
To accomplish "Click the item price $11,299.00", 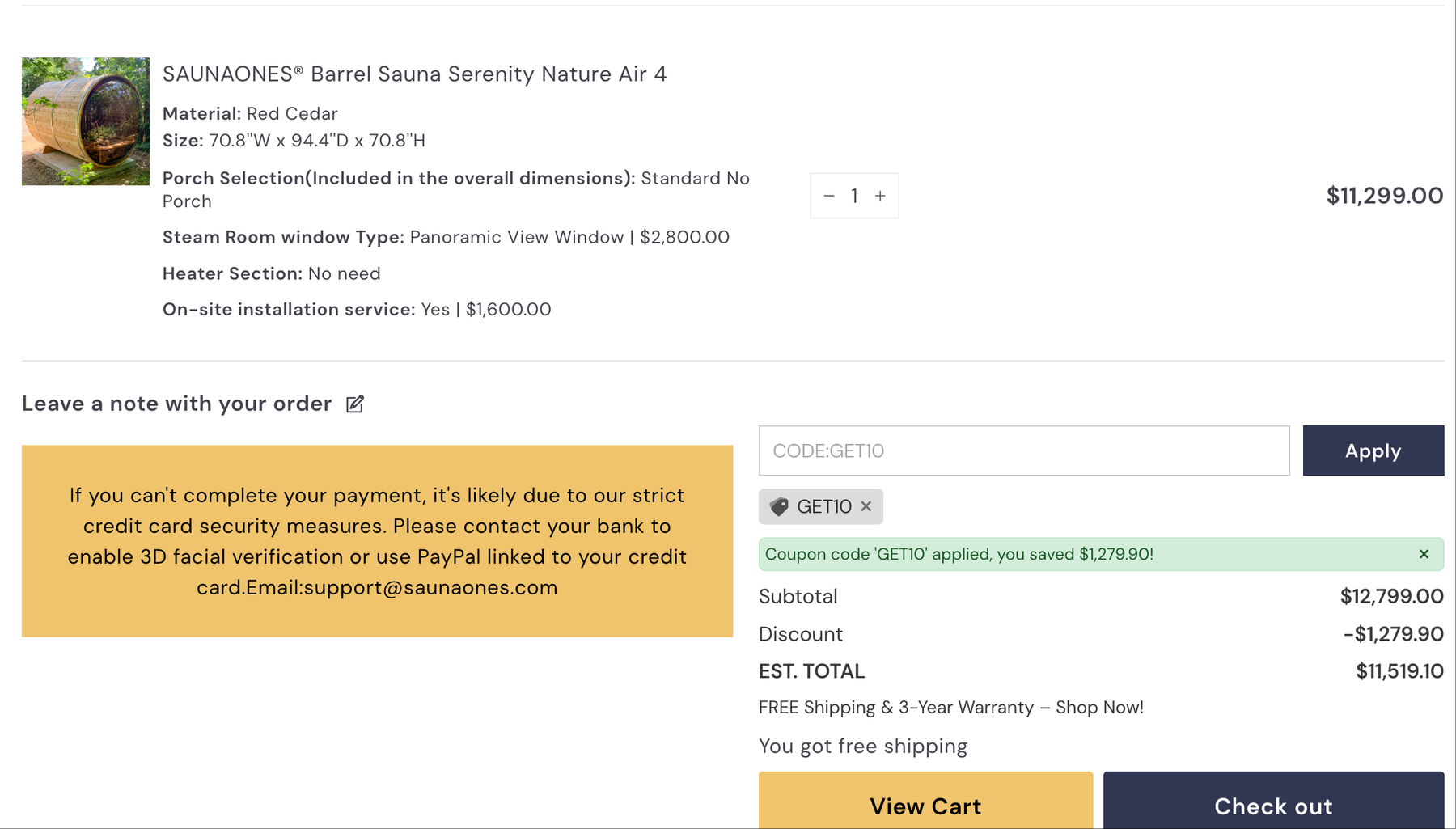I will 1384,196.
